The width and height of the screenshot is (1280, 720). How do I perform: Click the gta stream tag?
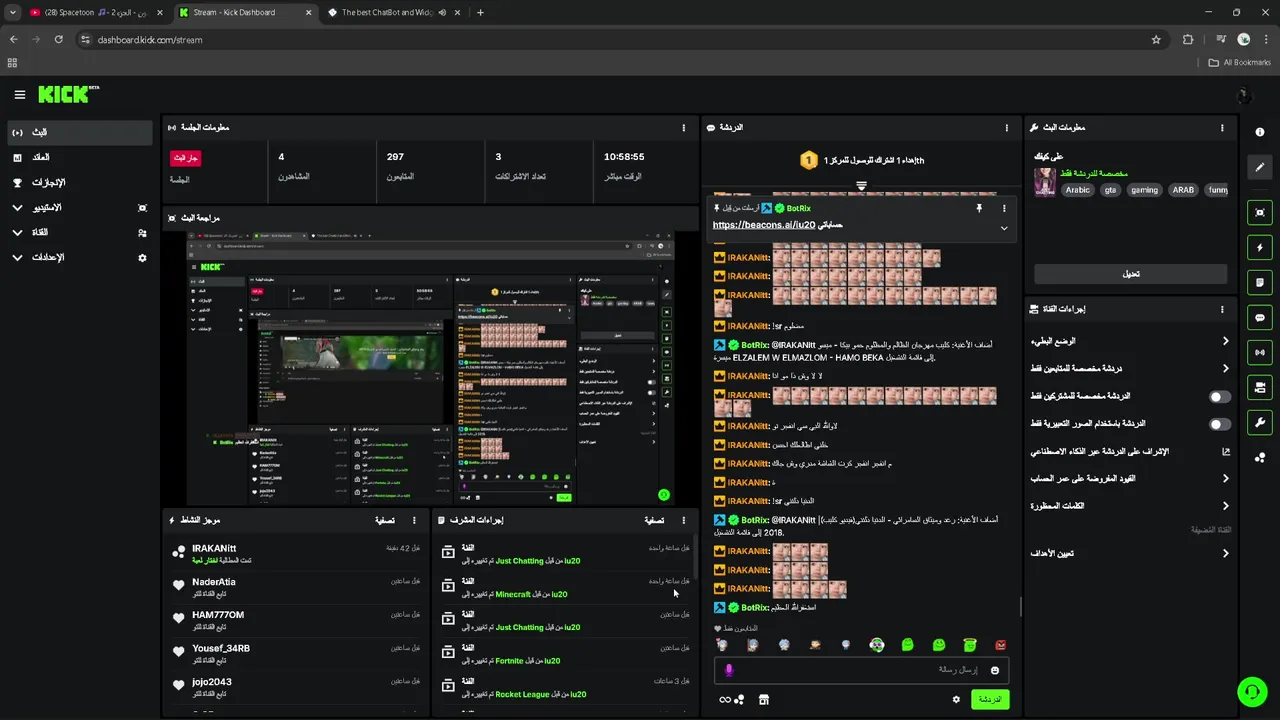pyautogui.click(x=1110, y=190)
